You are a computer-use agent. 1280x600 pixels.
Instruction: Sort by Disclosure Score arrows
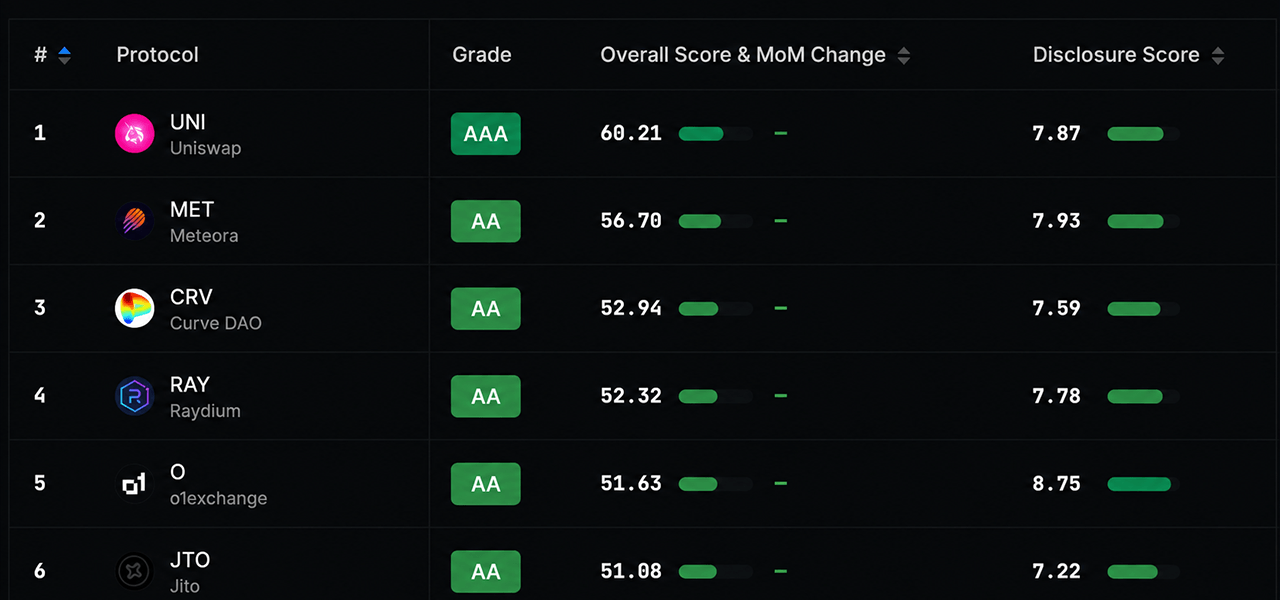(1217, 56)
